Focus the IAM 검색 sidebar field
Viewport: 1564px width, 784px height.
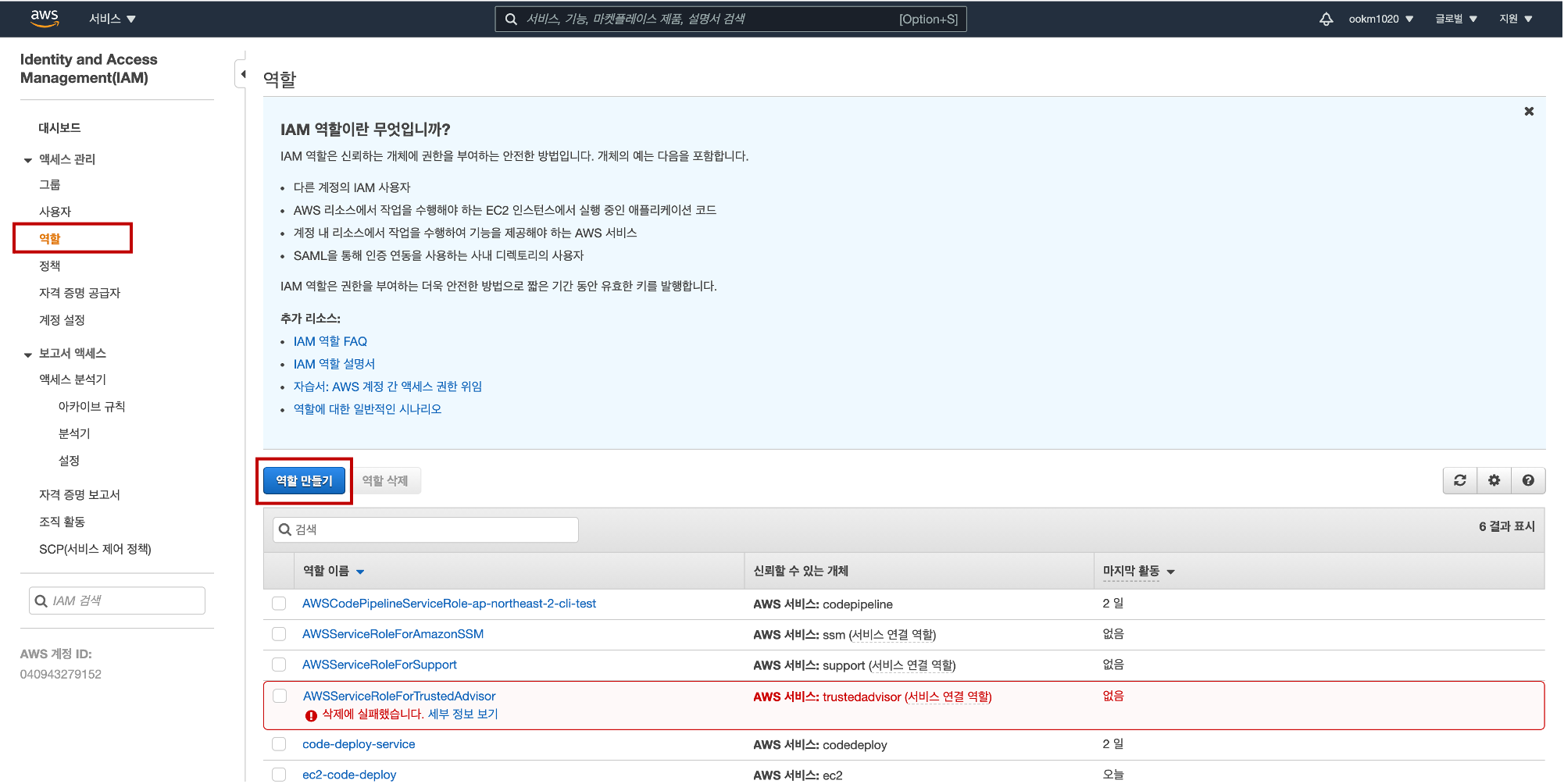point(117,600)
